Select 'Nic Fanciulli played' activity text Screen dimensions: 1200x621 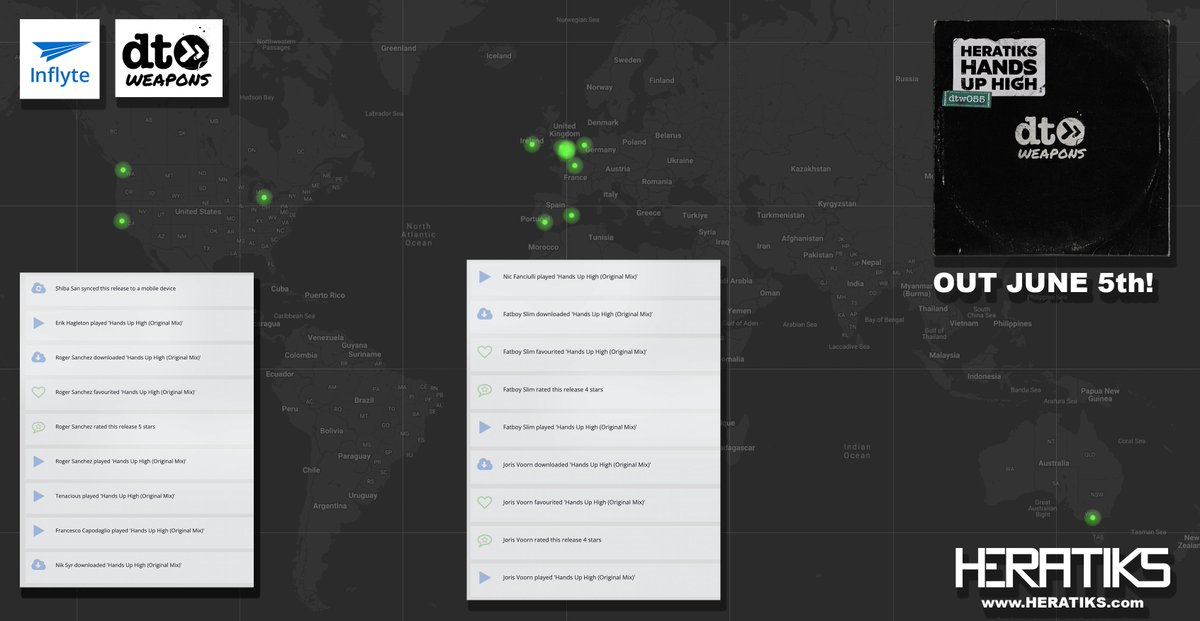tap(571, 276)
